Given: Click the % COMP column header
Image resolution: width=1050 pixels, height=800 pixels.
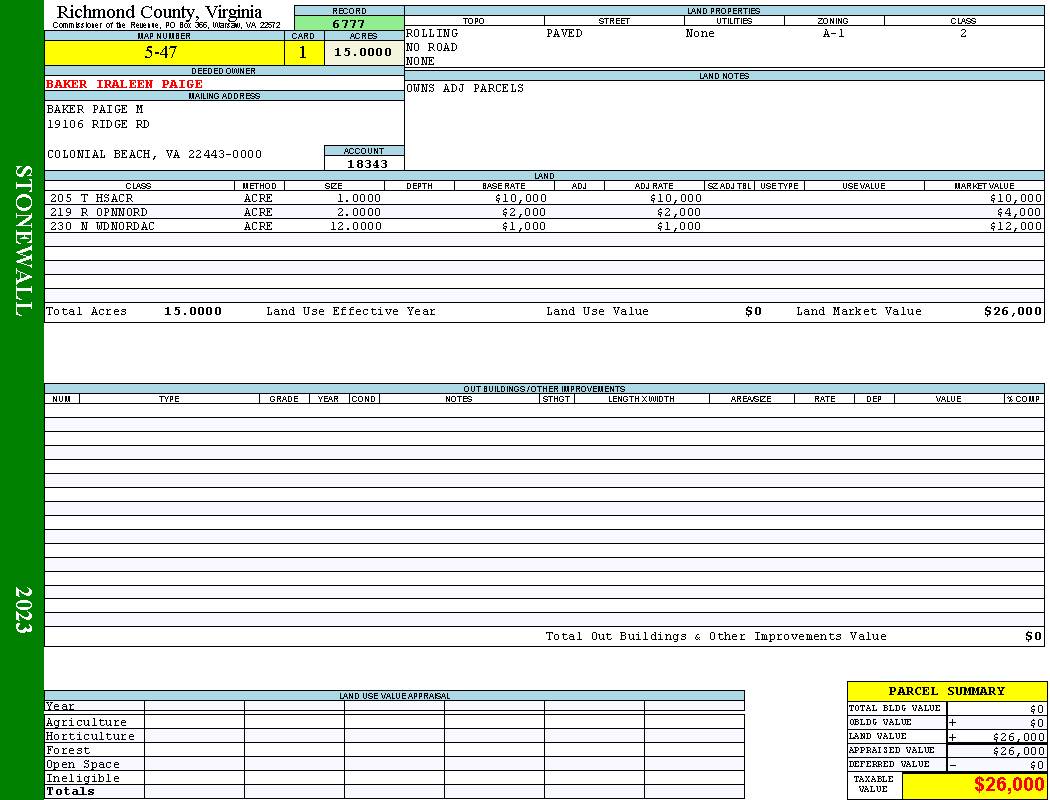Looking at the screenshot, I should pos(1024,398).
